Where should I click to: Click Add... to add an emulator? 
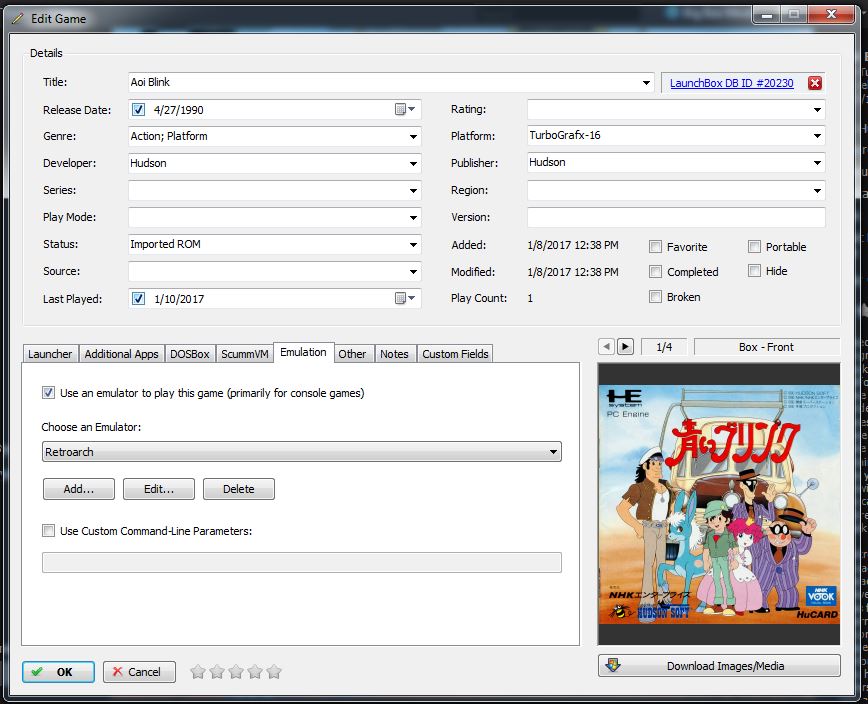click(x=79, y=489)
